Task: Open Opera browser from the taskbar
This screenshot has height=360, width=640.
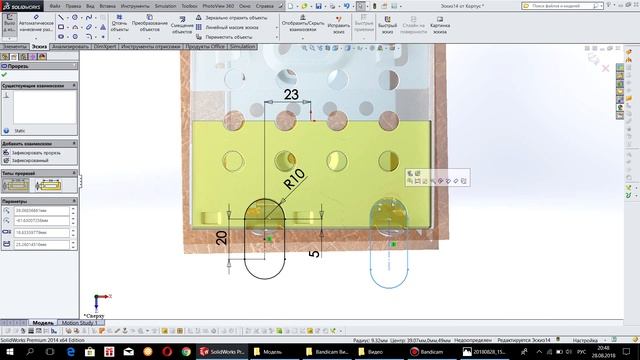Action: pyautogui.click(x=167, y=352)
